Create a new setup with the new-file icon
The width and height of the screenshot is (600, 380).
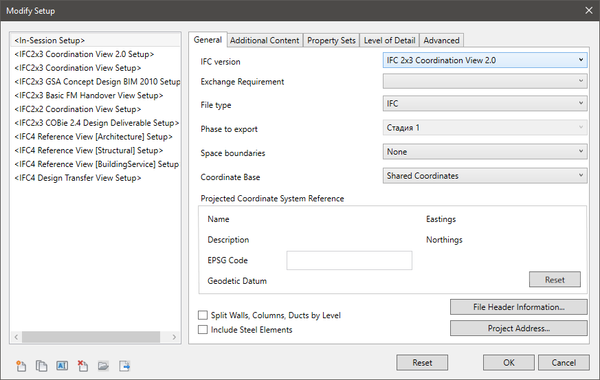pos(21,366)
